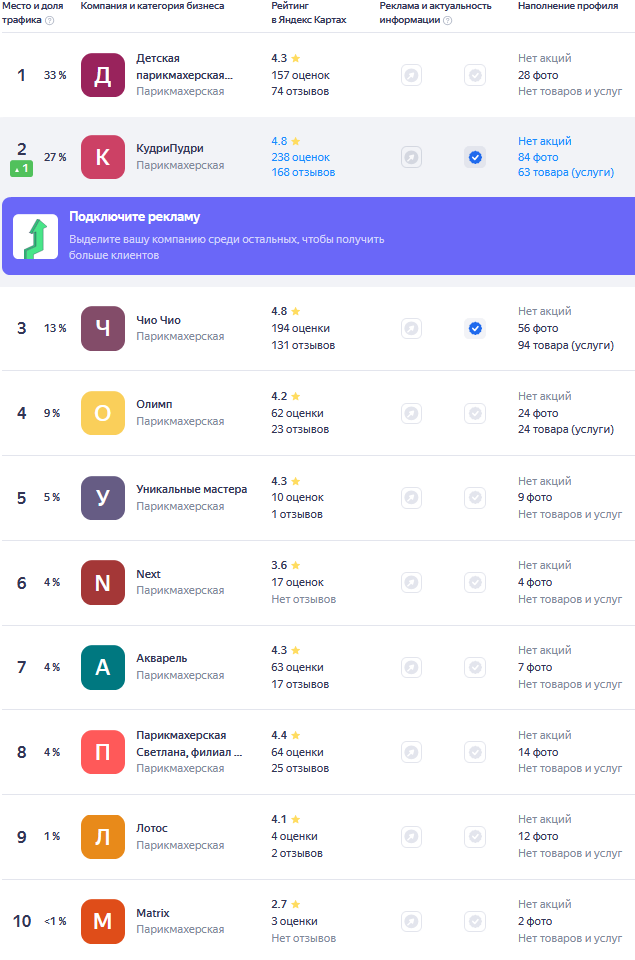The width and height of the screenshot is (635, 960).
Task: Click the help icon next to информации header
Action: point(448,20)
